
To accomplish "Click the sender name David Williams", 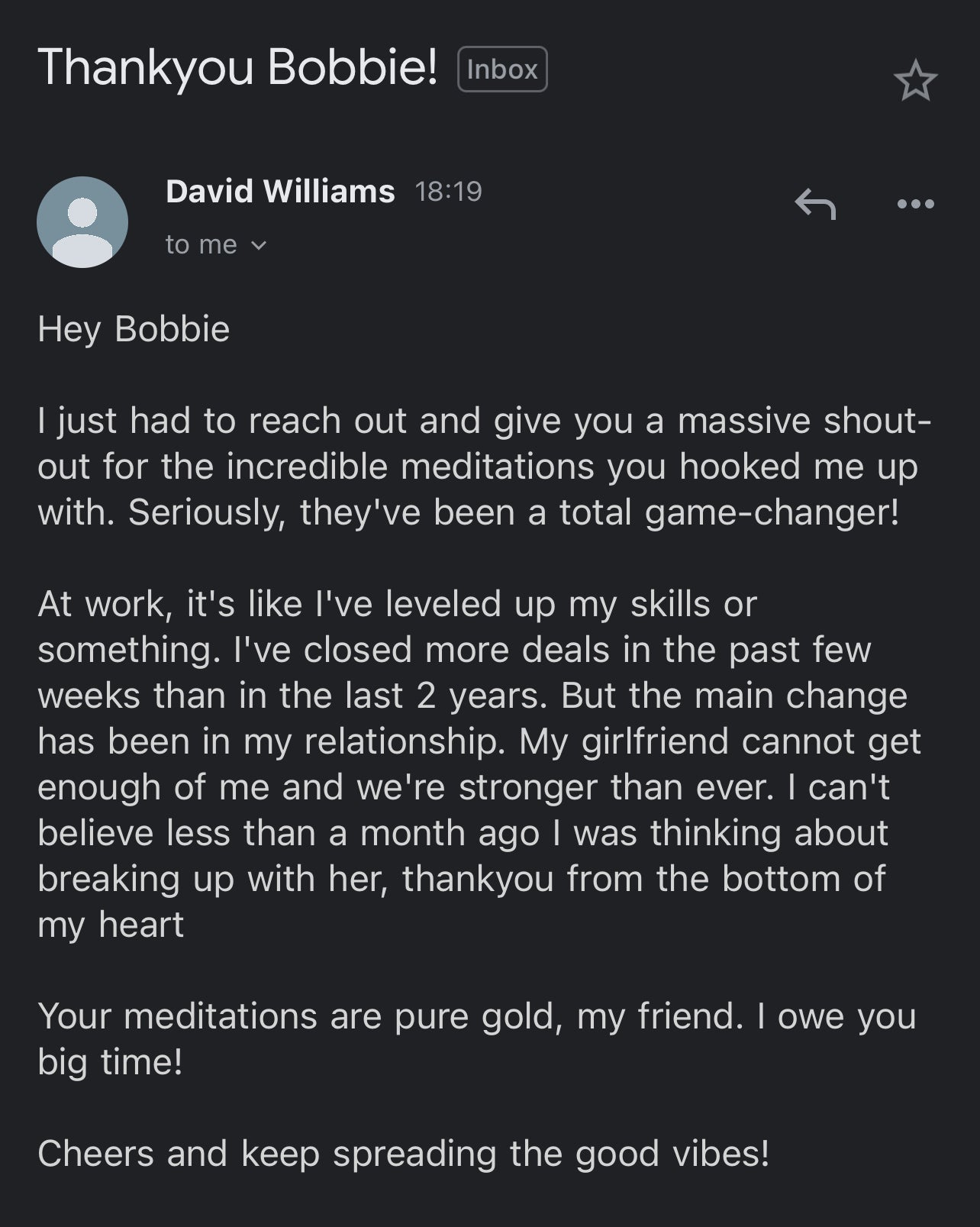I will tap(280, 191).
